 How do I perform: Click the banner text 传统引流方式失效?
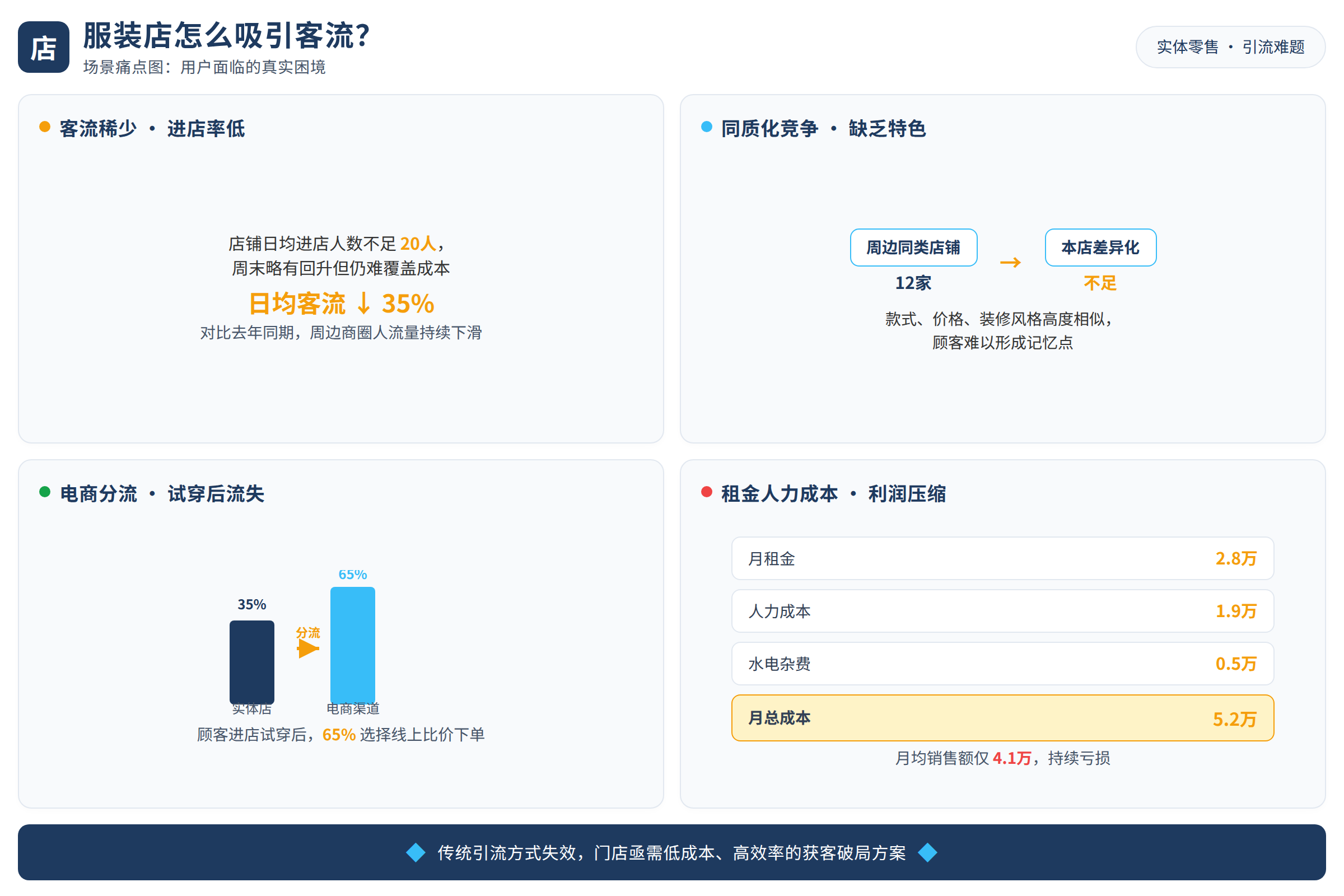[507, 852]
